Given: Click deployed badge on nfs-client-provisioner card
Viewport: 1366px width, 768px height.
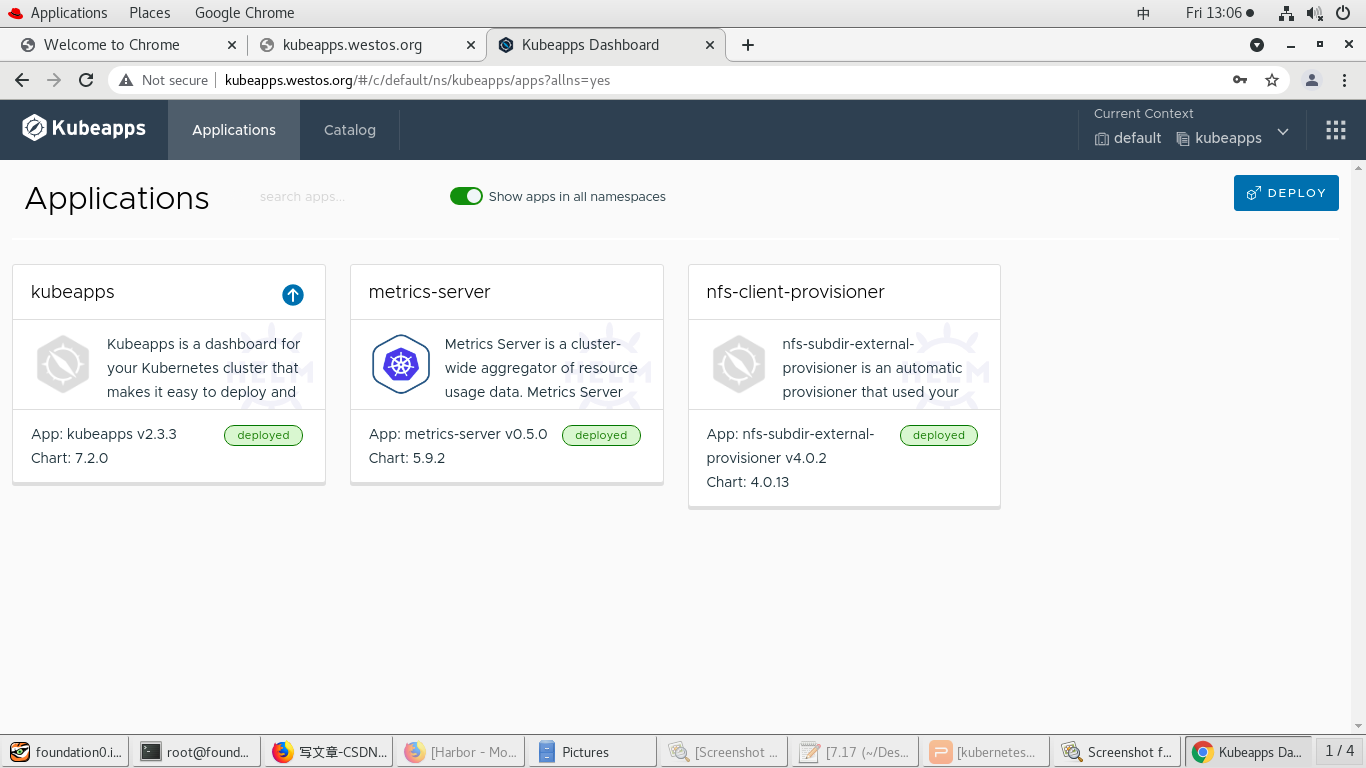Looking at the screenshot, I should pos(939,435).
